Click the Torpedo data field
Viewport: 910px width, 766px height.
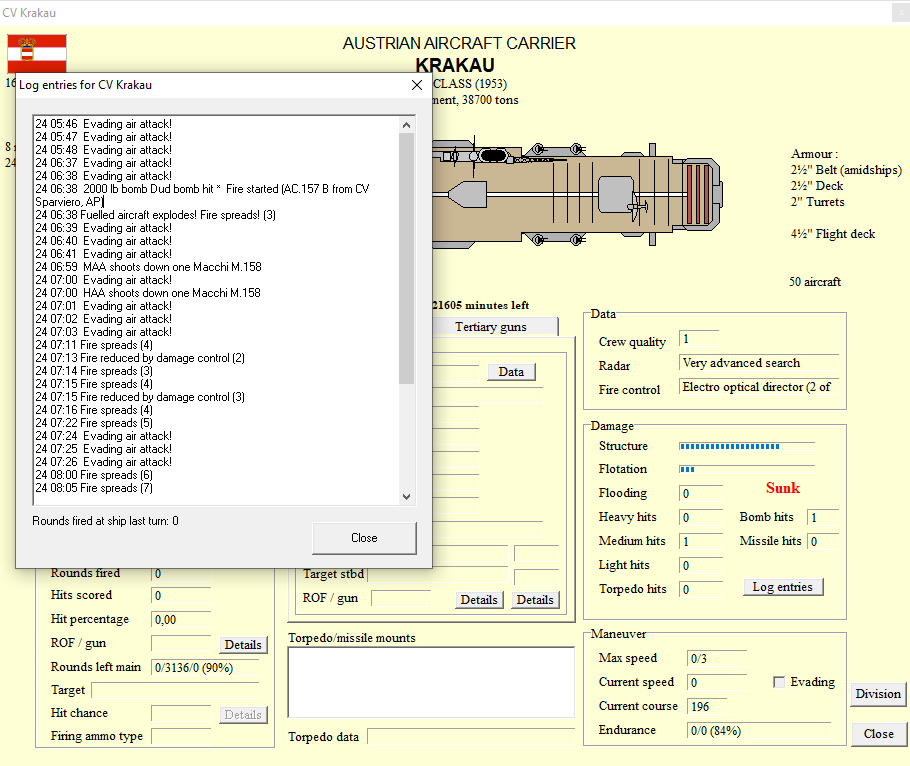(x=471, y=736)
